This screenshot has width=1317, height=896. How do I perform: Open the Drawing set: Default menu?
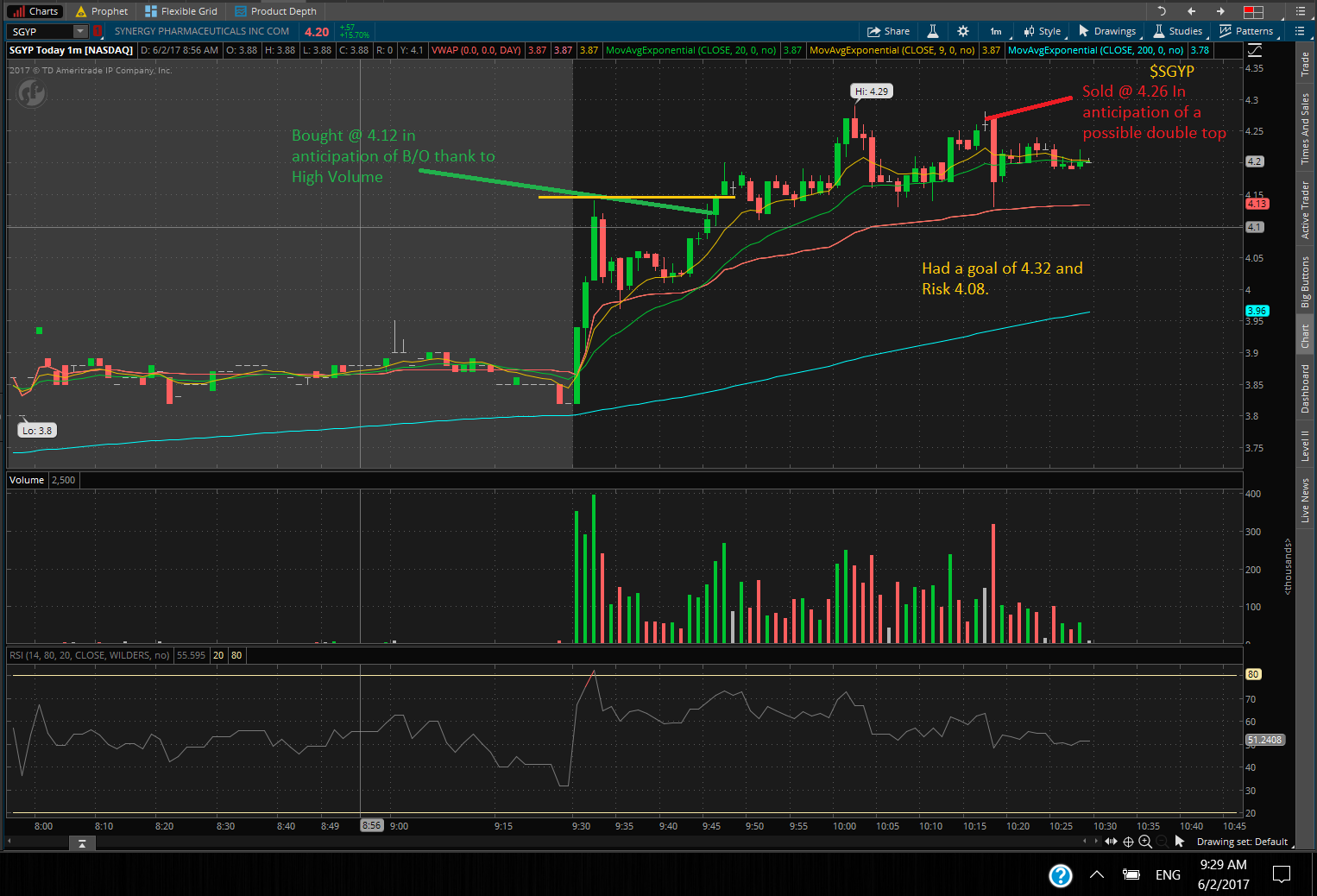[1242, 842]
